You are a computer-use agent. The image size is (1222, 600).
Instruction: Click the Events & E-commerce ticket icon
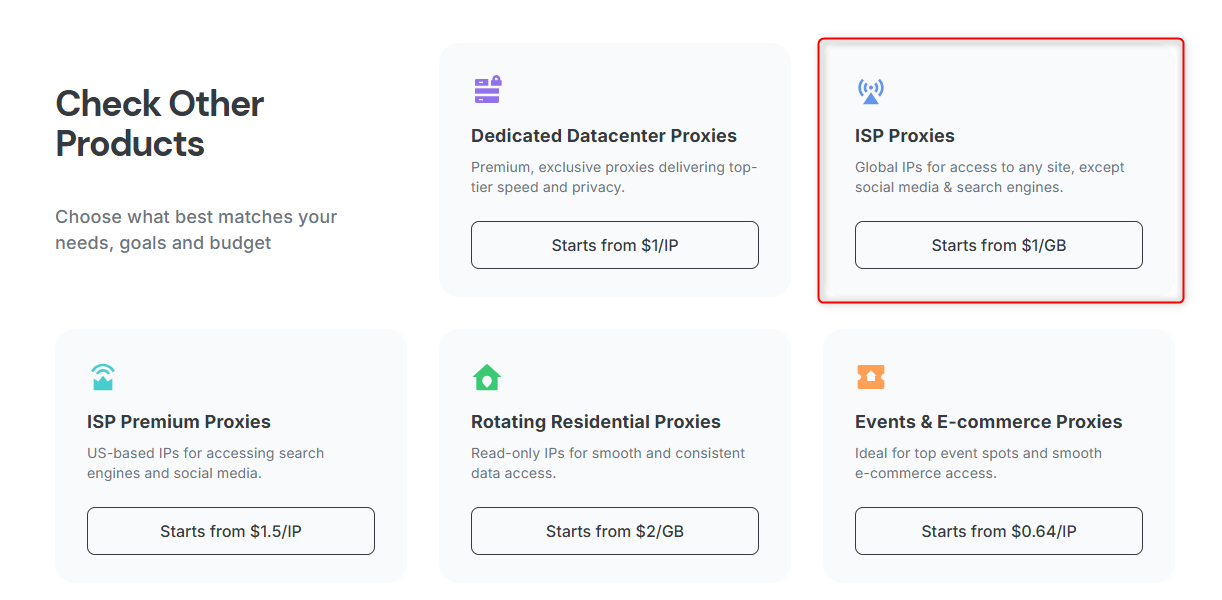tap(871, 377)
